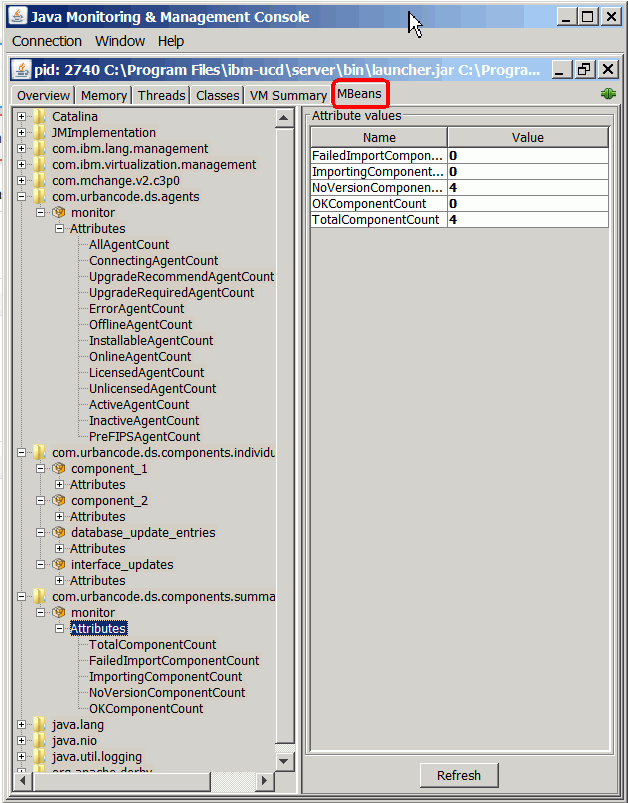Click the horizontal scrollbar thumb of the tree
The image size is (628, 803).
(x=121, y=781)
